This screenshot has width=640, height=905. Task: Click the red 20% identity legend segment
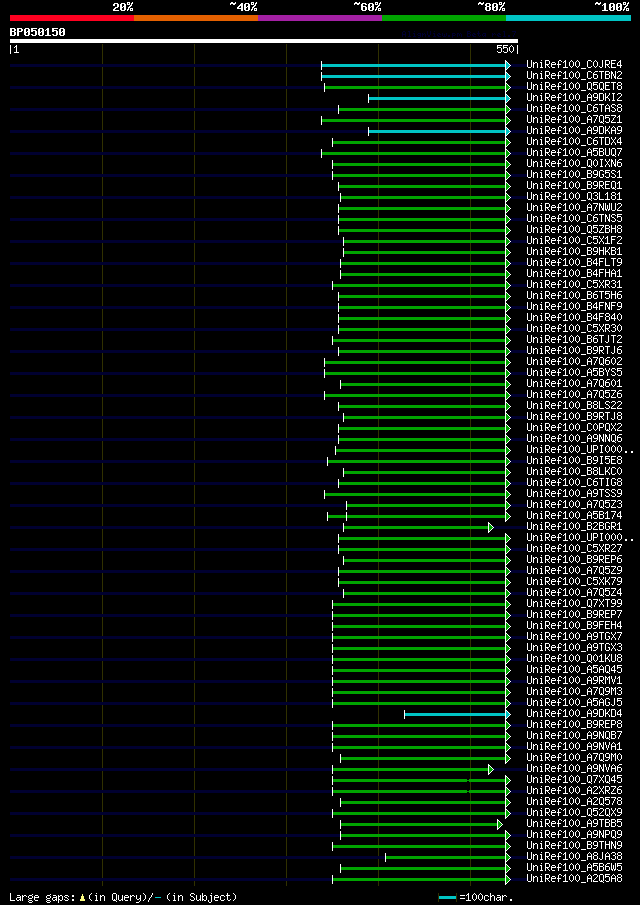(x=72, y=18)
